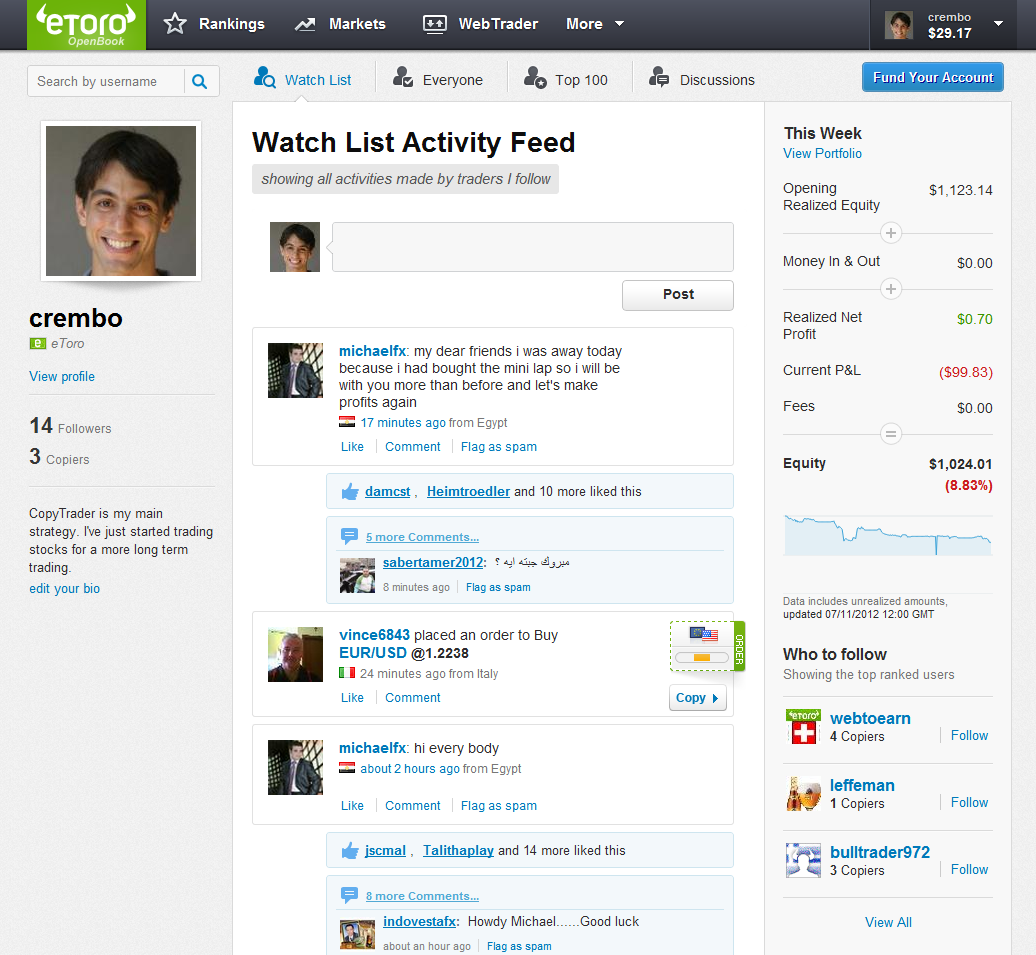1036x955 pixels.
Task: Click the plus circle under Money In & Out
Action: [891, 289]
